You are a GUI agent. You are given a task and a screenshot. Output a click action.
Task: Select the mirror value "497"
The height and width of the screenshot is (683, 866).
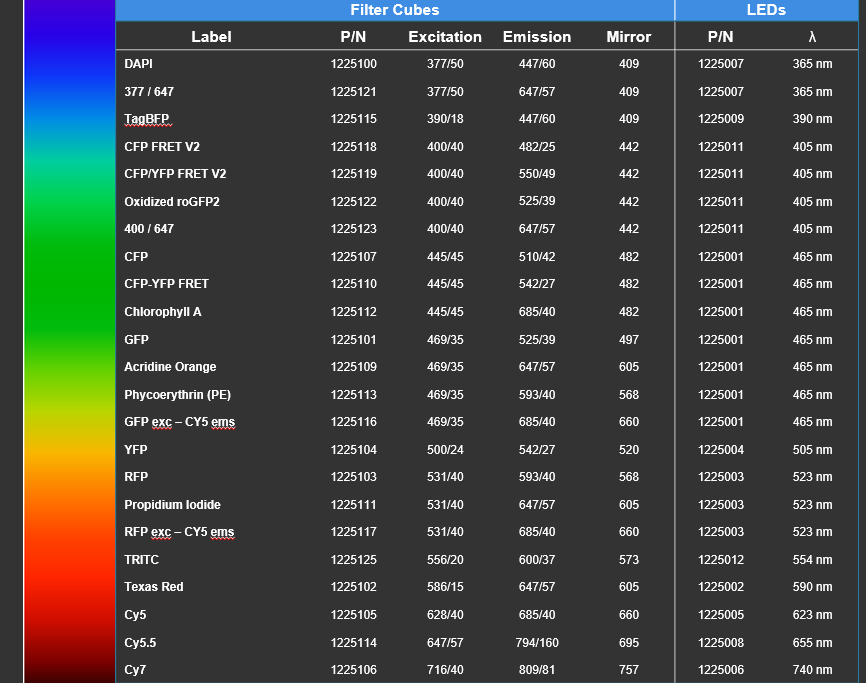pyautogui.click(x=629, y=340)
